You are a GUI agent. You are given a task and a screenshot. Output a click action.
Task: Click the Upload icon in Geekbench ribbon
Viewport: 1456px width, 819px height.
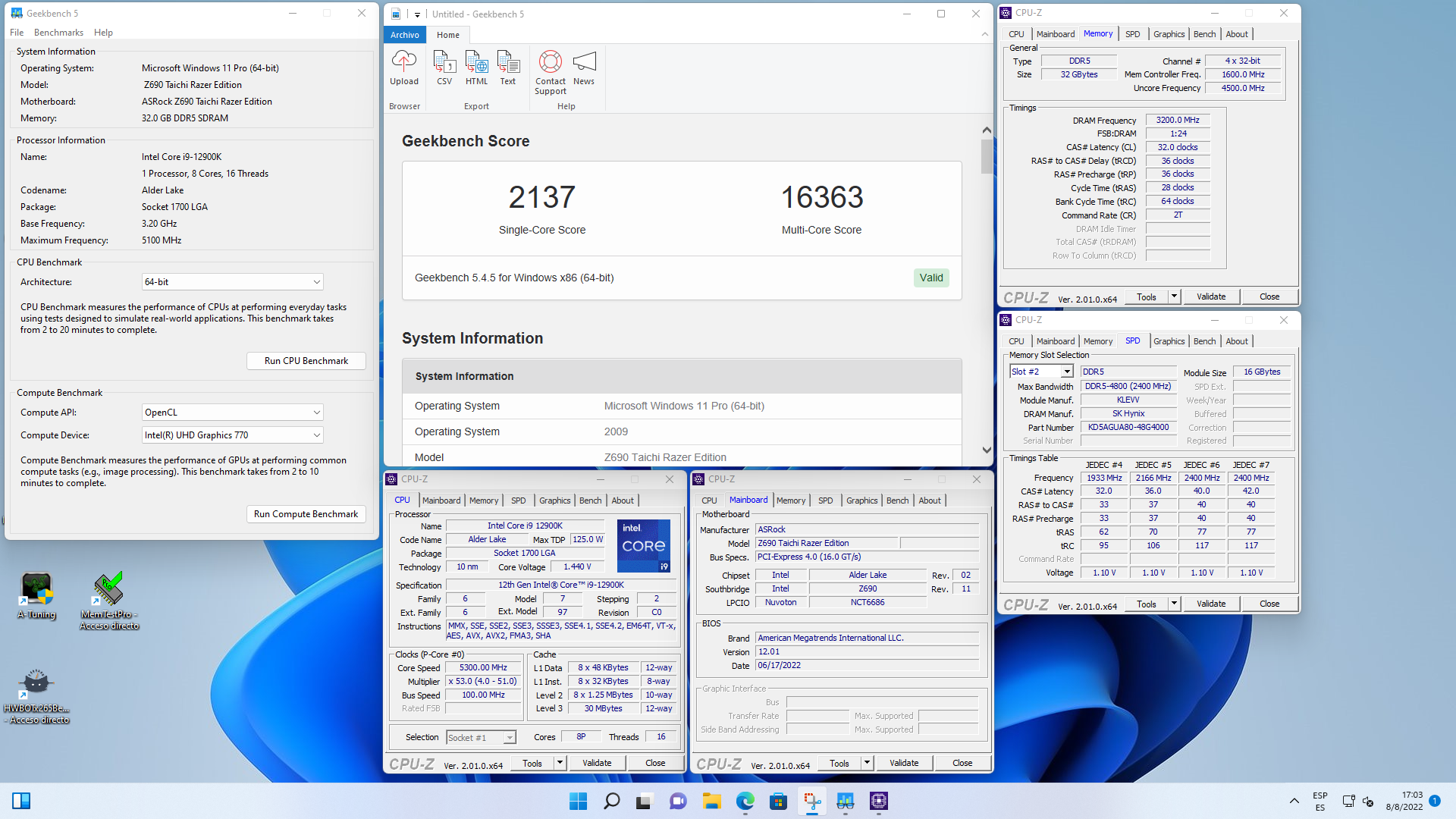(403, 67)
